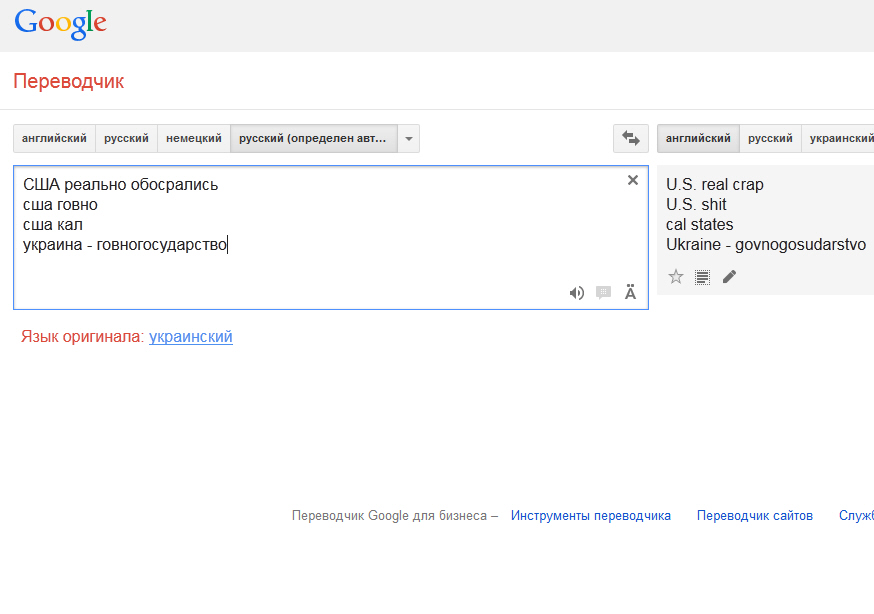Image resolution: width=874 pixels, height=614 pixels.
Task: Choose auto-detected русский source option
Action: (x=312, y=138)
